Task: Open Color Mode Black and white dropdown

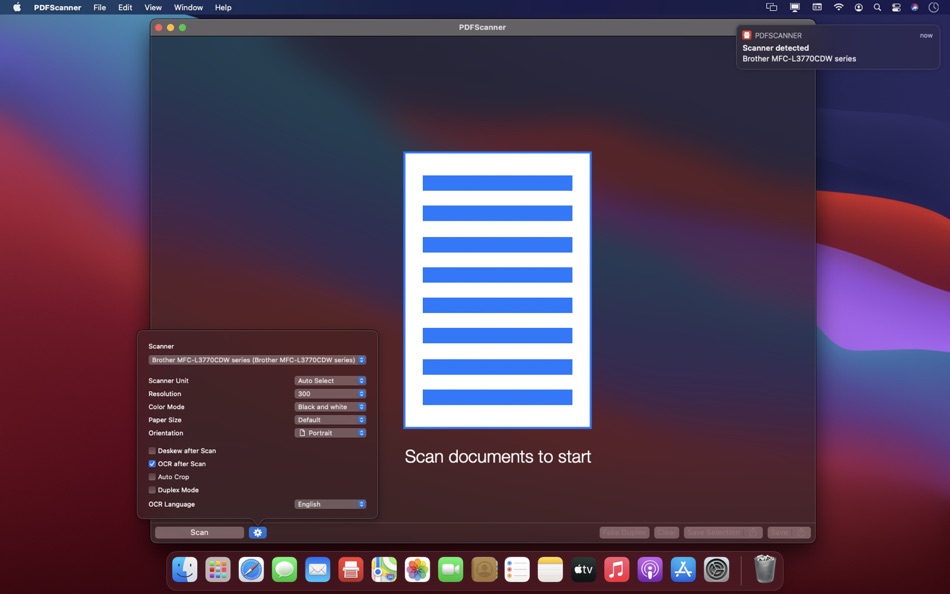Action: [x=330, y=407]
